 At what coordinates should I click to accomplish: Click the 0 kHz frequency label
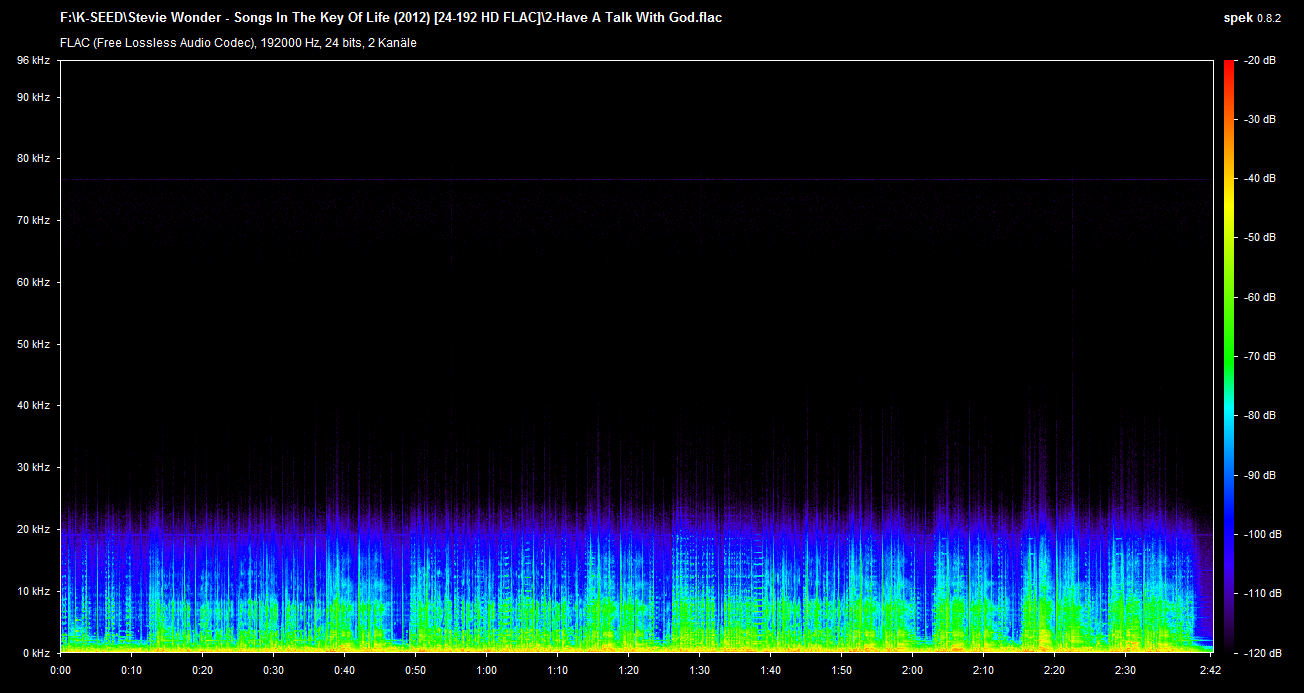pyautogui.click(x=35, y=652)
